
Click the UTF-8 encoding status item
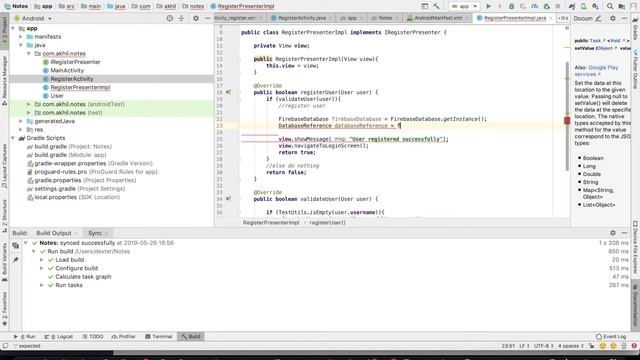544,346
